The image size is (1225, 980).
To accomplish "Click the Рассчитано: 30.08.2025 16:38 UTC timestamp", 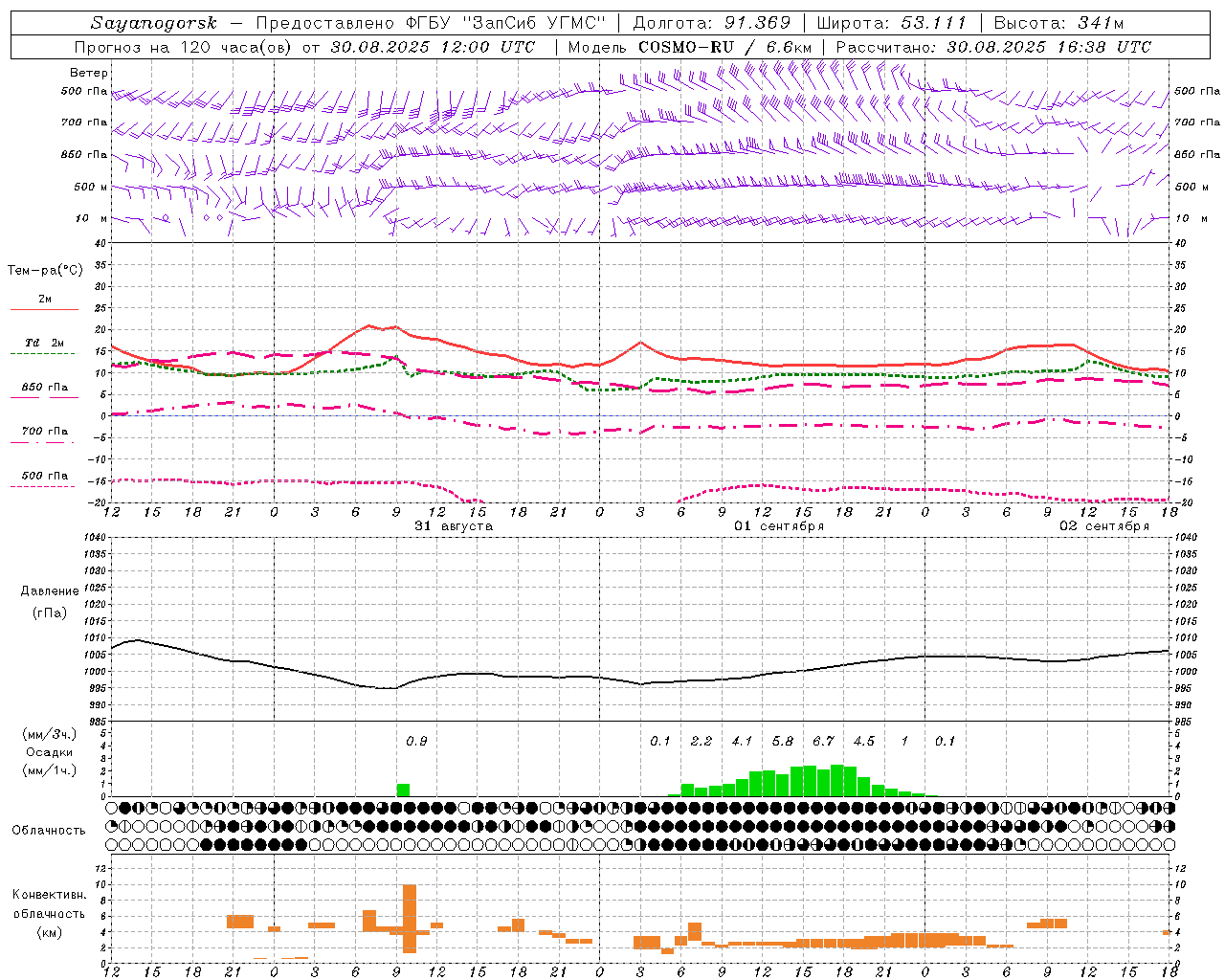I will [x=993, y=47].
